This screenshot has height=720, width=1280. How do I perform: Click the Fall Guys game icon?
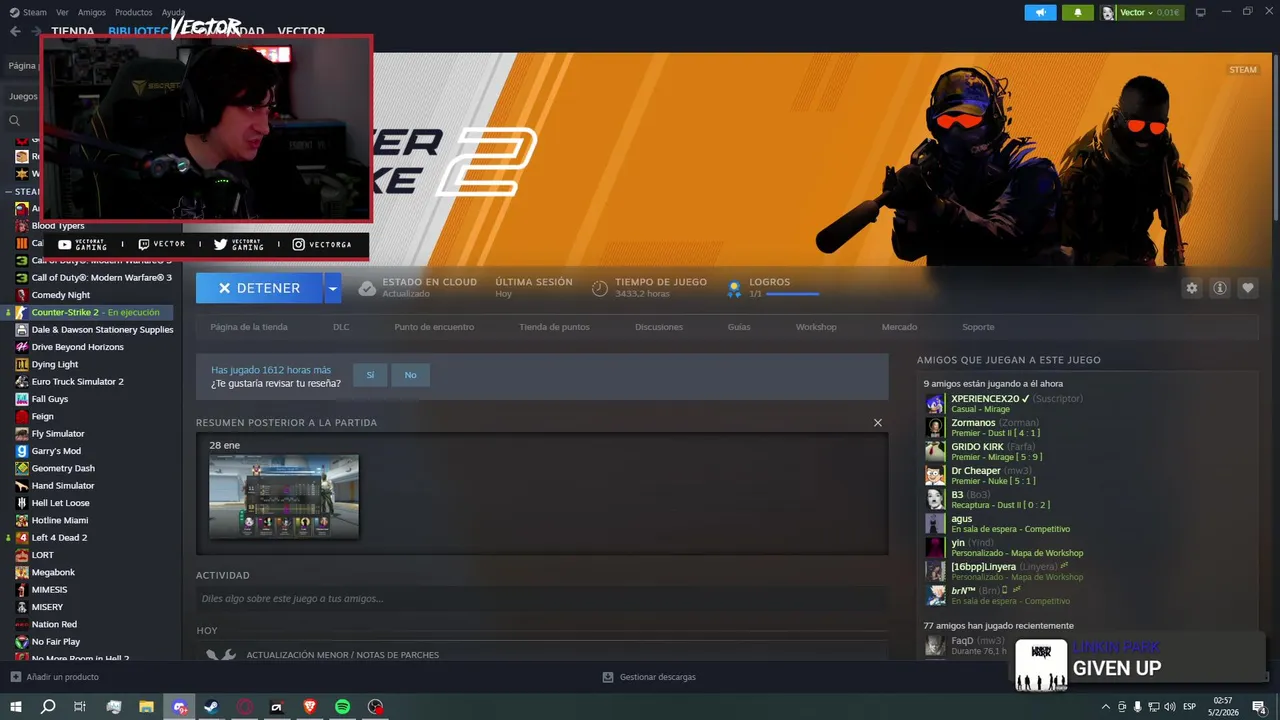(x=22, y=399)
